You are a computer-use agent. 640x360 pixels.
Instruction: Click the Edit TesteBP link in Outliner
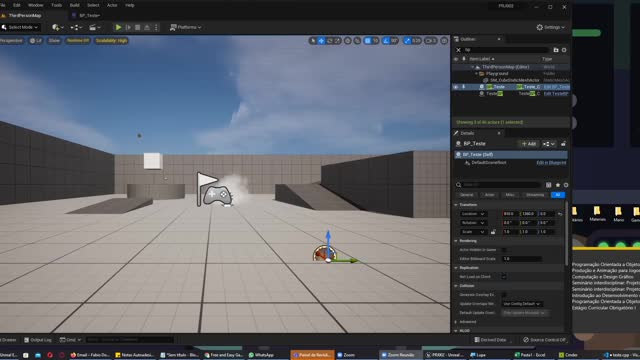556,93
